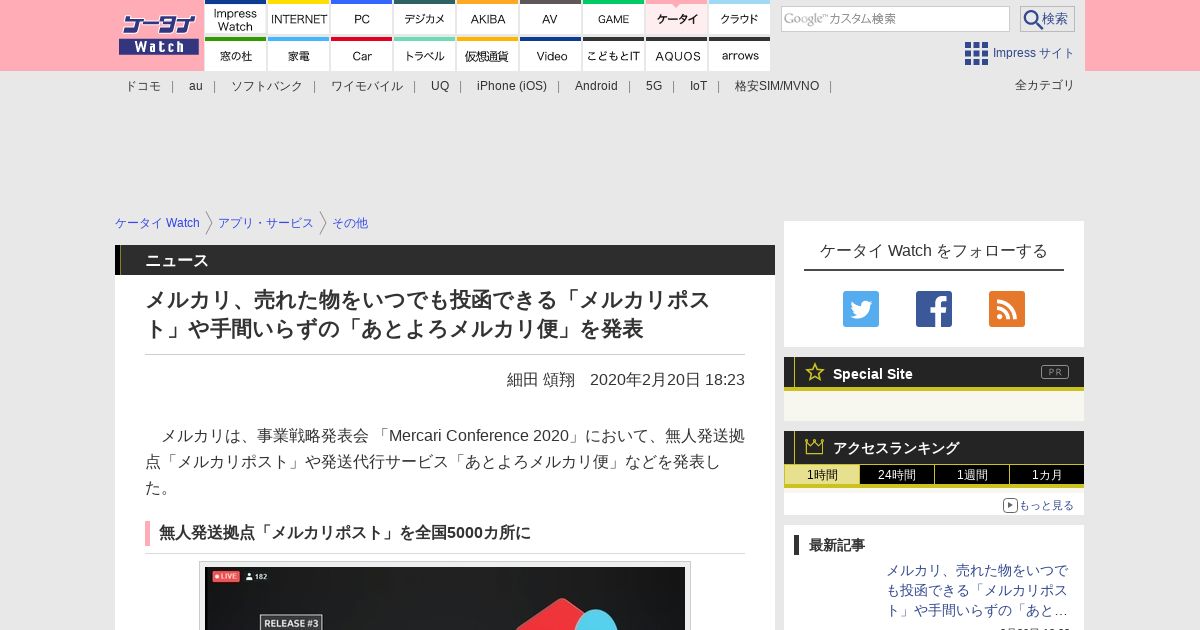Open the Facebook follow icon
Image resolution: width=1200 pixels, height=630 pixels.
934,309
